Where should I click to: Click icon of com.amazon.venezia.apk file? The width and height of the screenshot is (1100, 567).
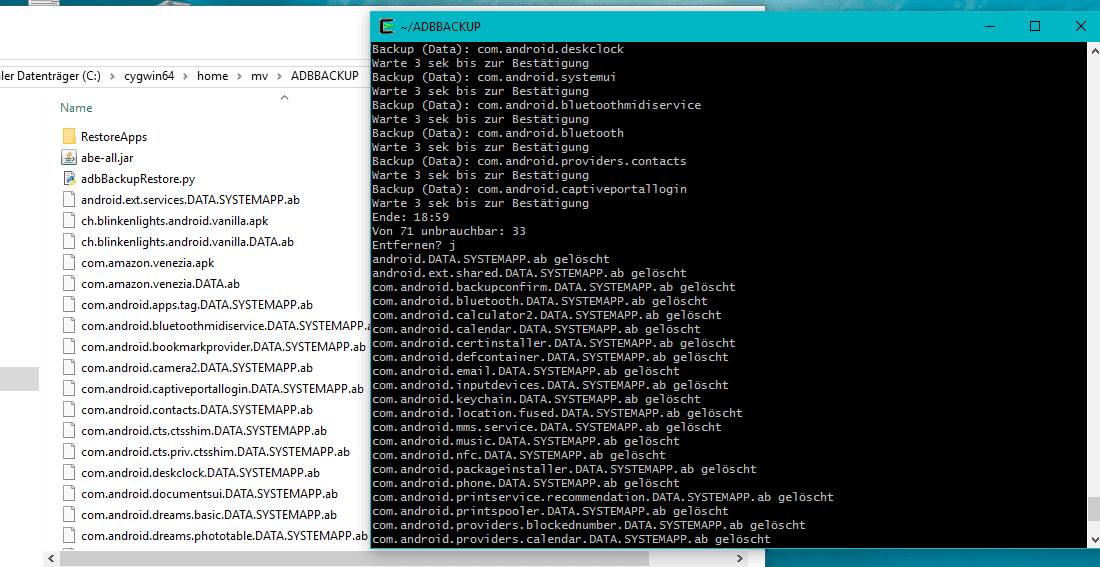click(69, 262)
